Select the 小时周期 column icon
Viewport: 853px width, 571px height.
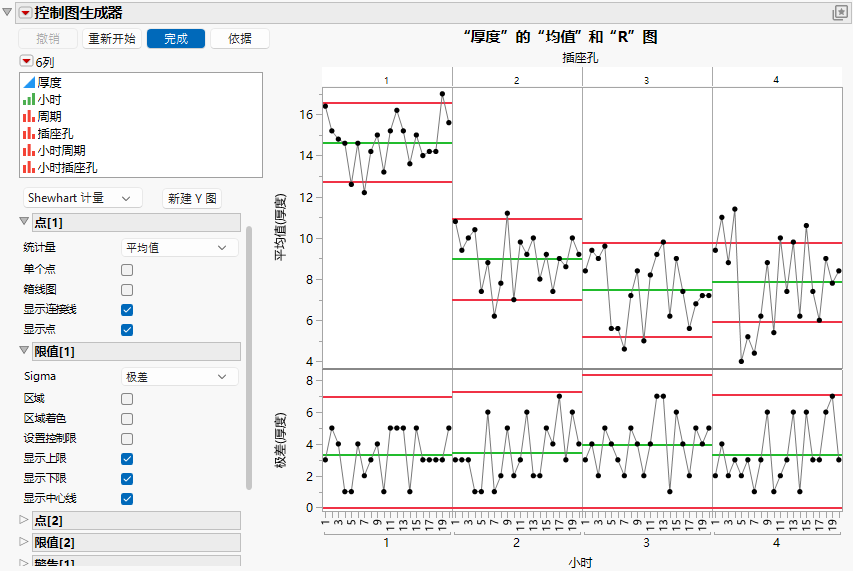[29, 151]
